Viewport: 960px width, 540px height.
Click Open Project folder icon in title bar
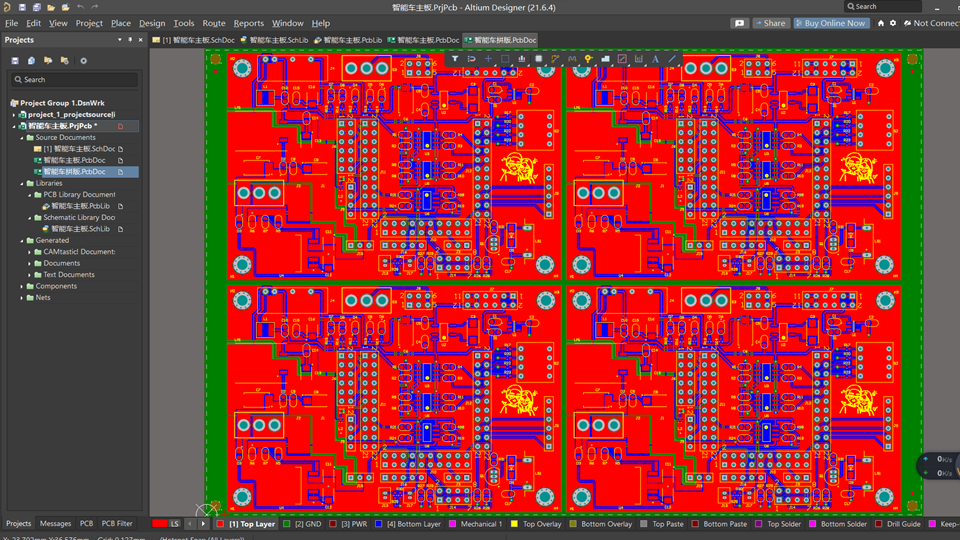tap(51, 7)
